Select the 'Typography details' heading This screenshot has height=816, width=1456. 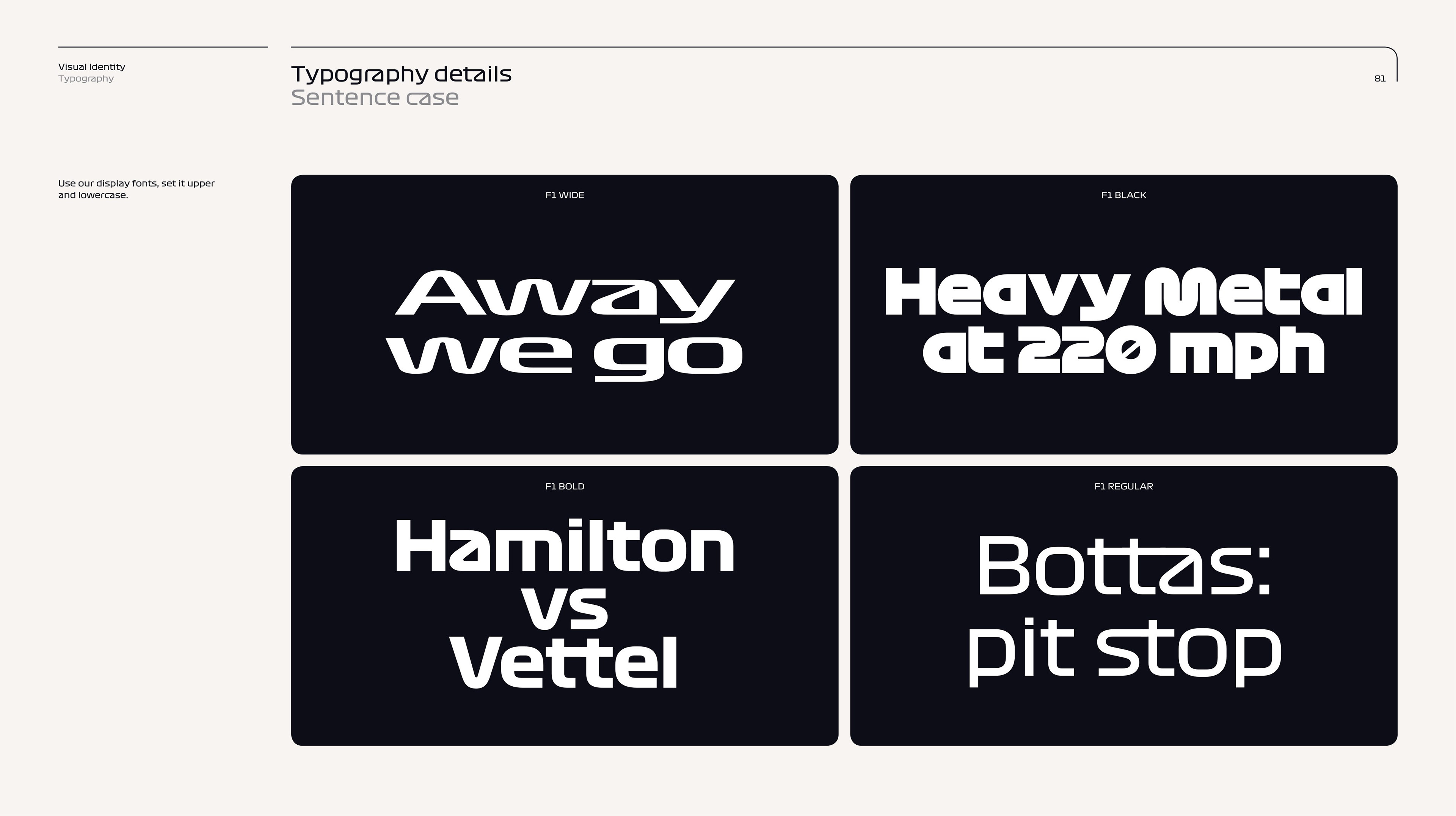401,74
